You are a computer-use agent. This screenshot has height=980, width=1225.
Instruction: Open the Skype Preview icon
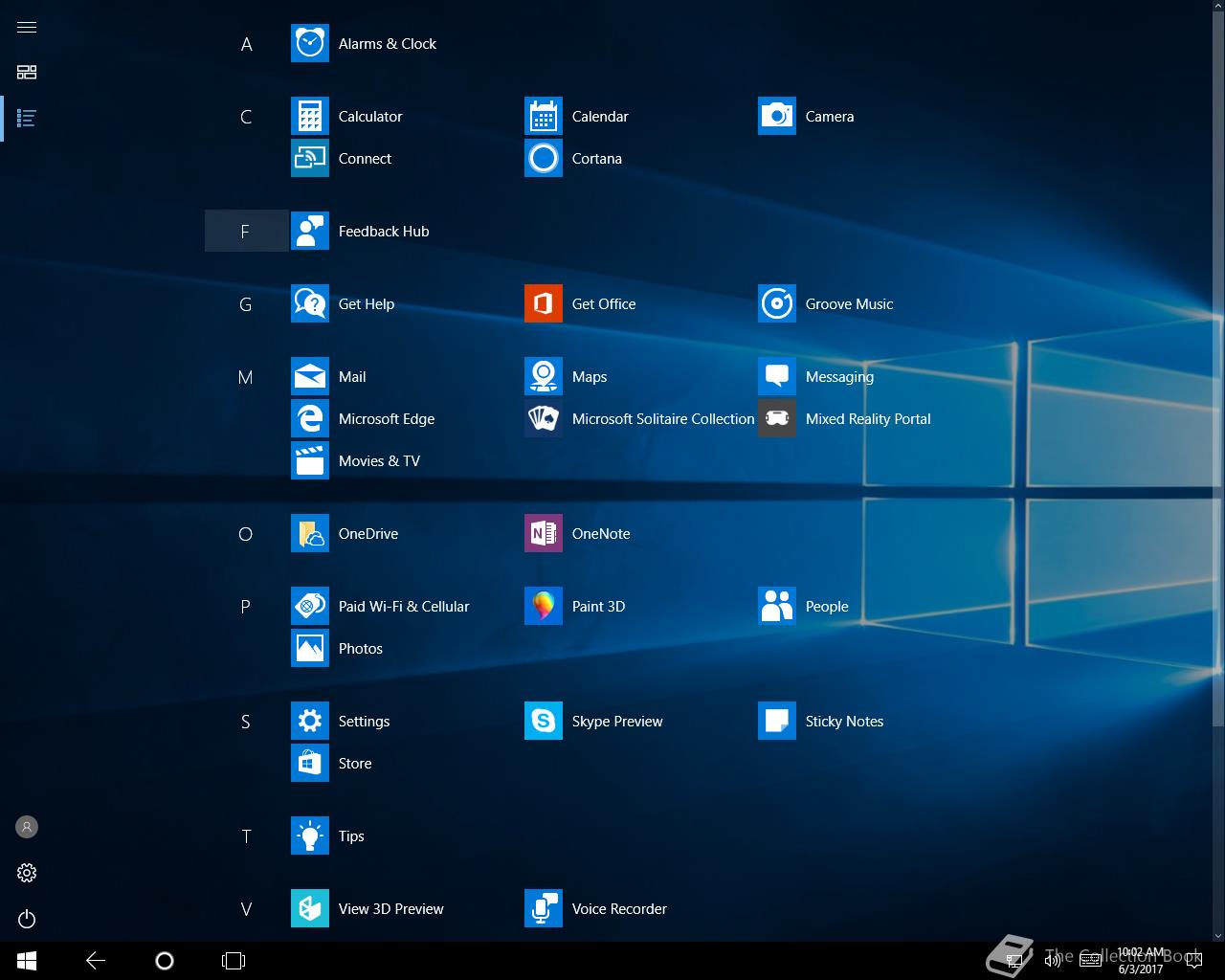tap(544, 722)
